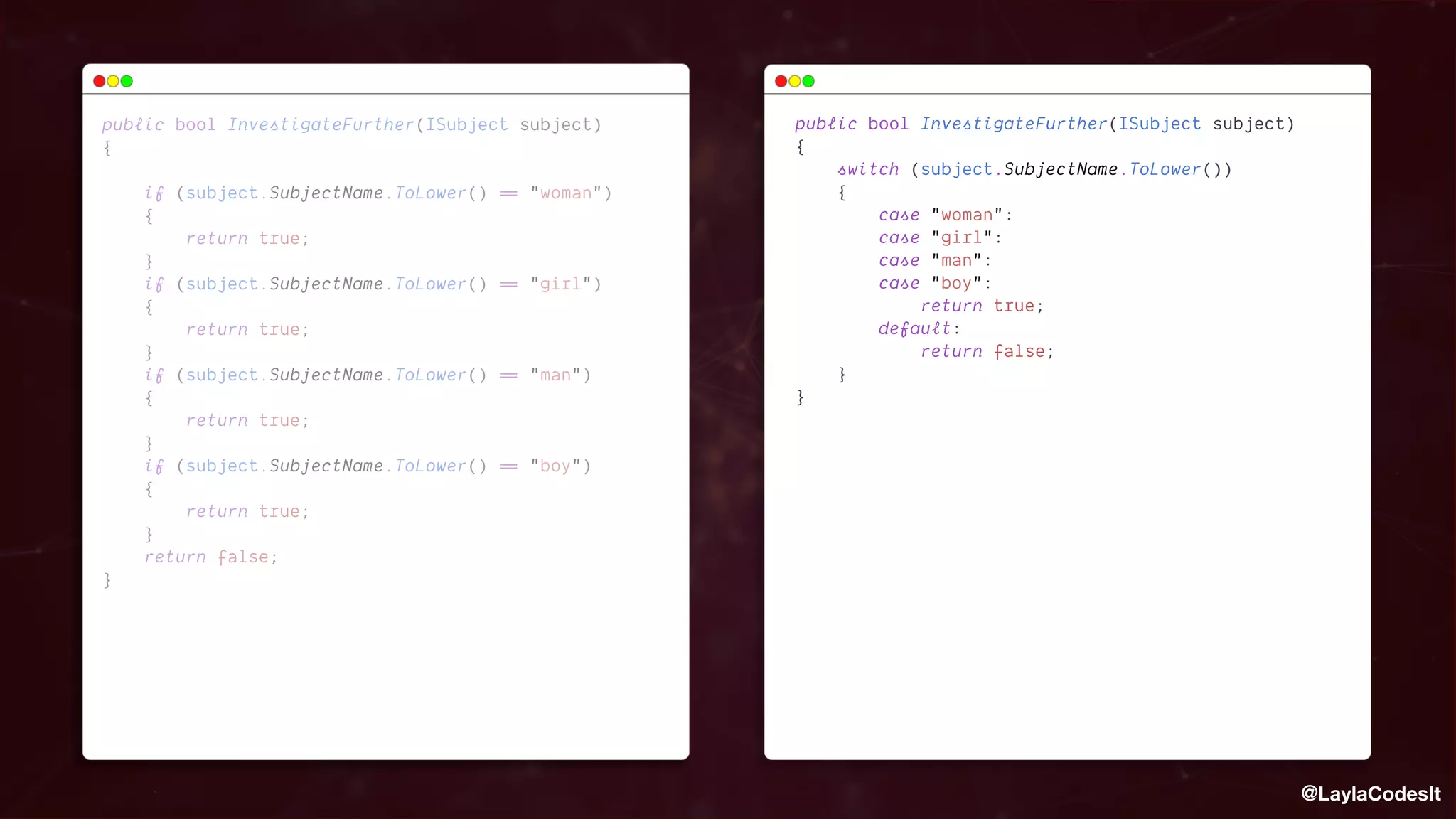
Task: Click case "woman" line in right window
Action: [x=945, y=215]
